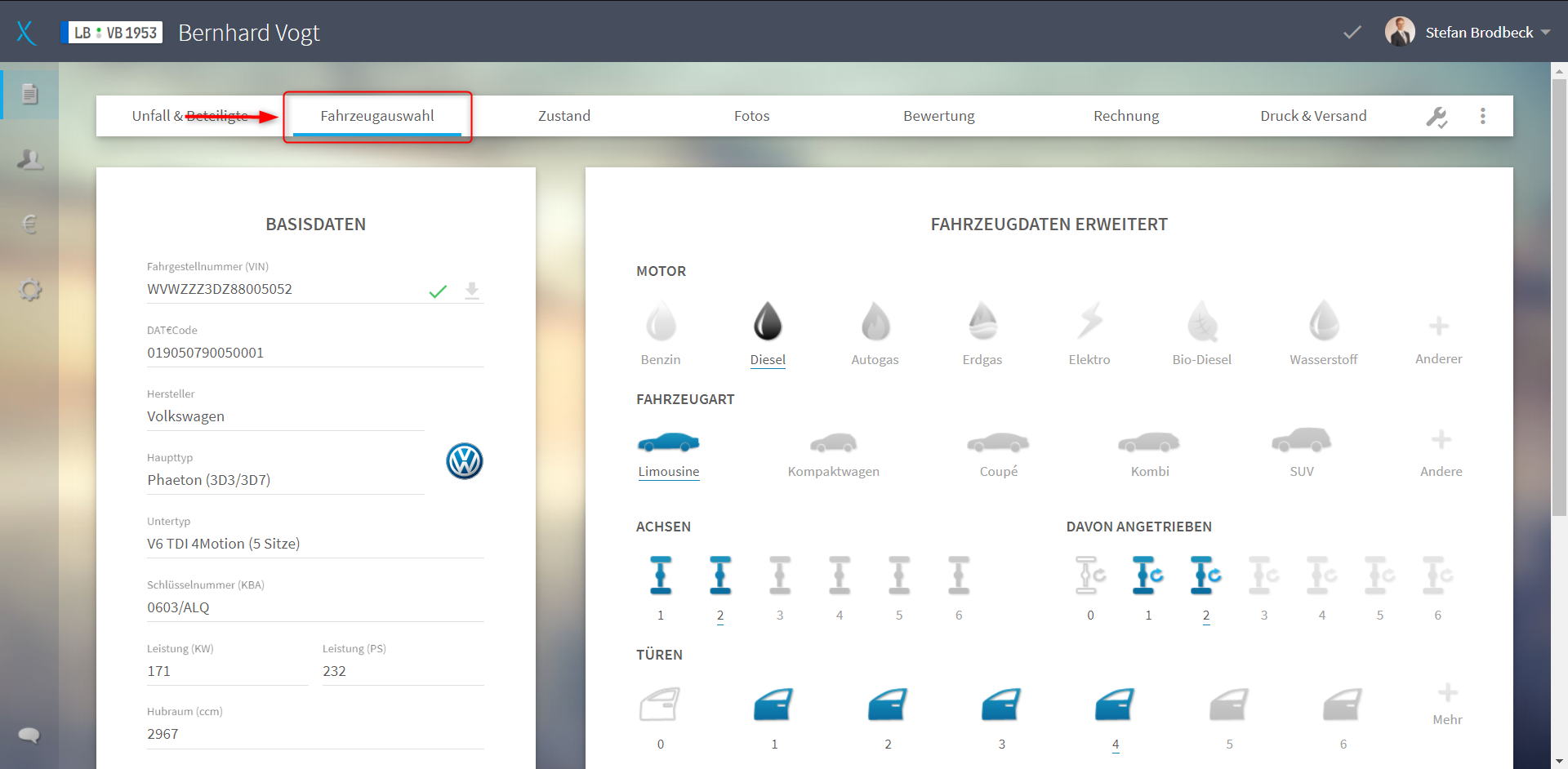Set Türen to 2
The image size is (1568, 769).
[888, 718]
